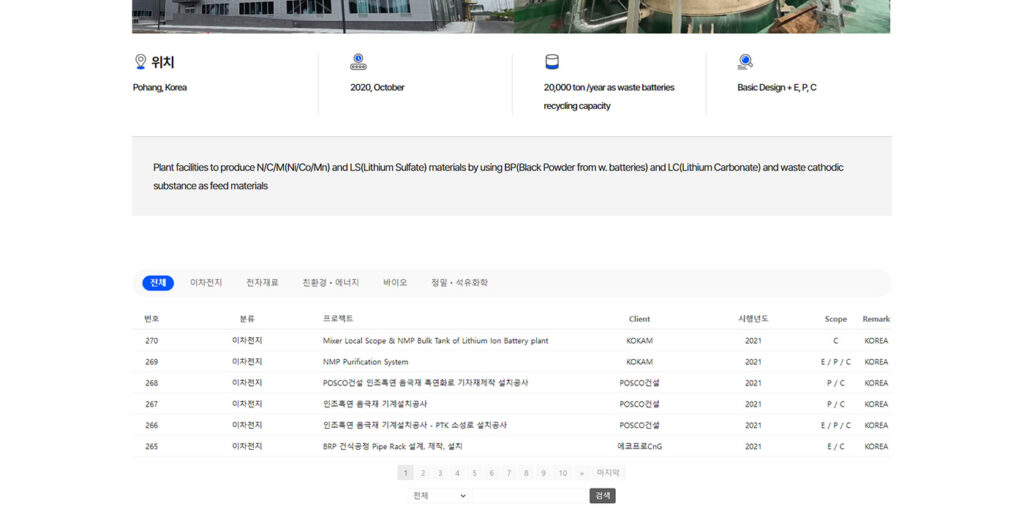The image size is (1024, 520).
Task: Click the location pin icon beside 위치
Action: tap(140, 62)
